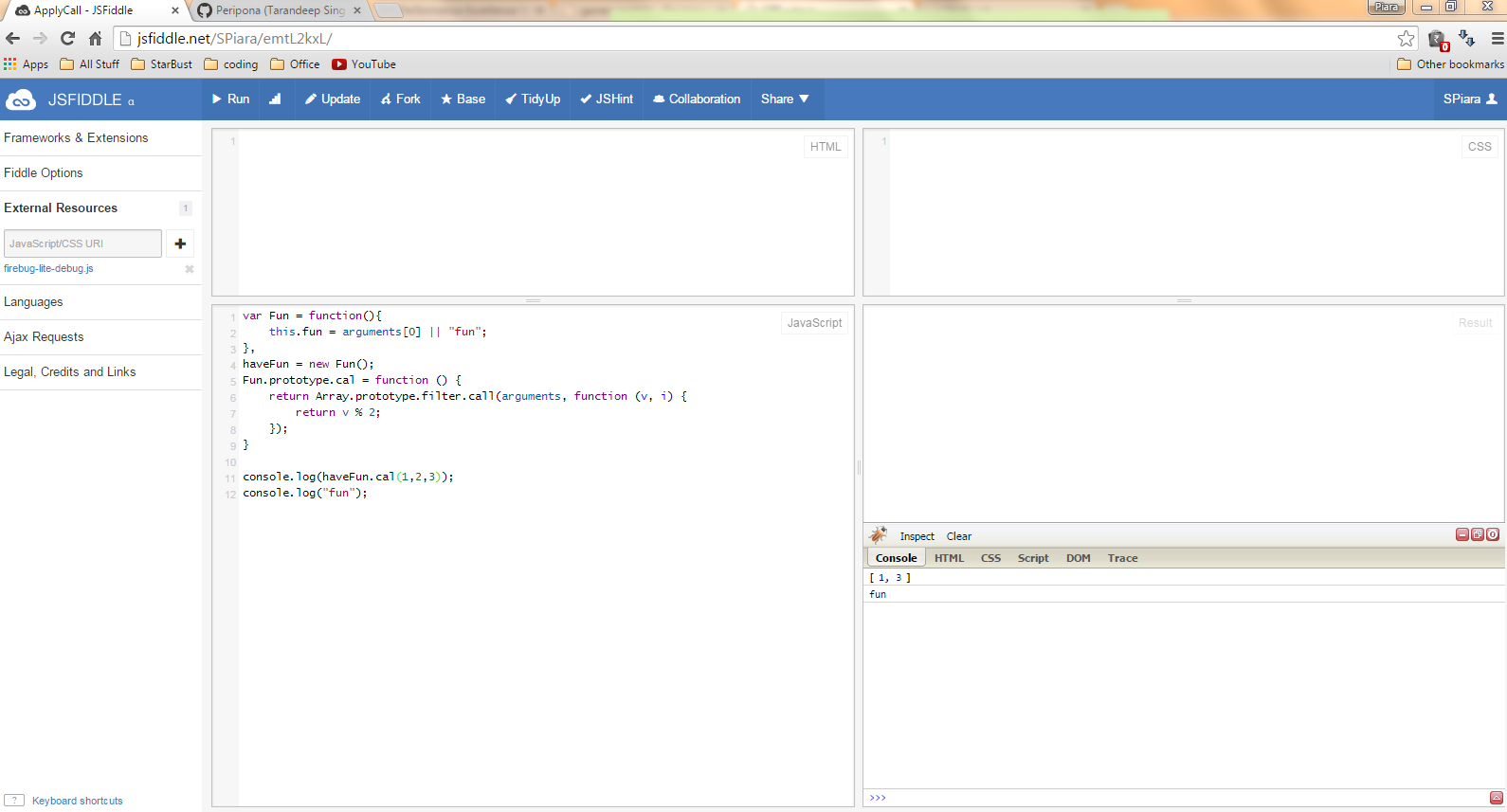The width and height of the screenshot is (1507, 812).
Task: Open the All Stuff bookmarks folder
Action: click(90, 64)
